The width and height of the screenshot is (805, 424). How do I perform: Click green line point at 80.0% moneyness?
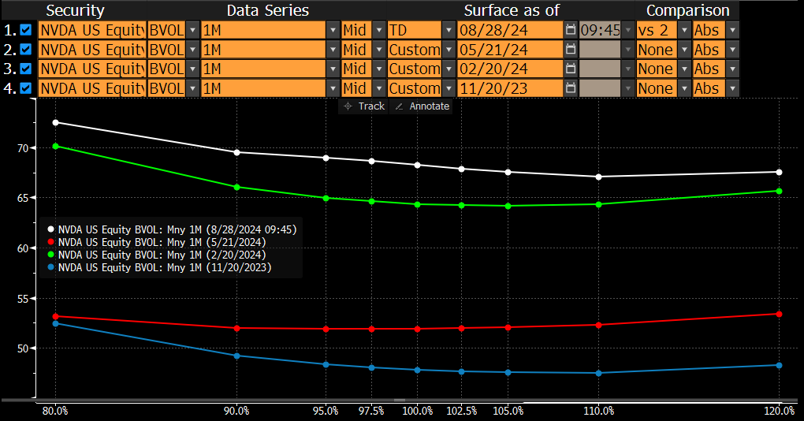[x=55, y=146]
